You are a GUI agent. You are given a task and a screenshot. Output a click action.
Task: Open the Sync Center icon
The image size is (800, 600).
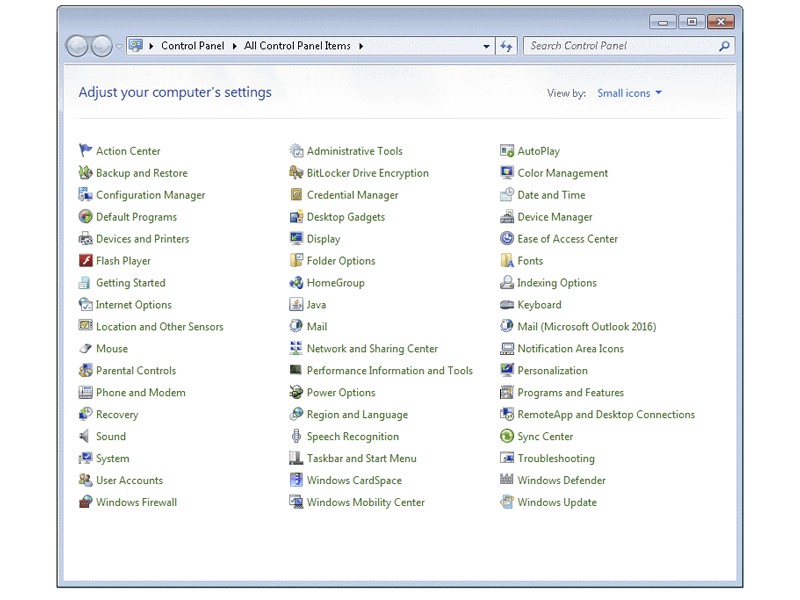507,436
